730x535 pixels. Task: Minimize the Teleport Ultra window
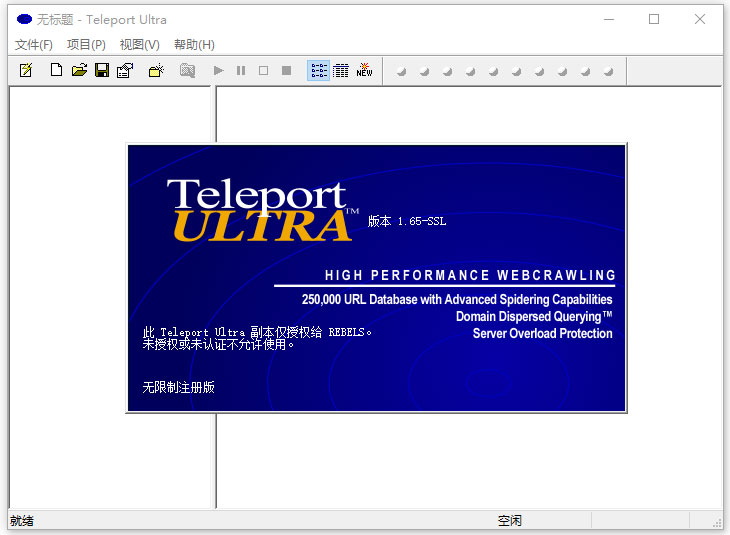(609, 19)
